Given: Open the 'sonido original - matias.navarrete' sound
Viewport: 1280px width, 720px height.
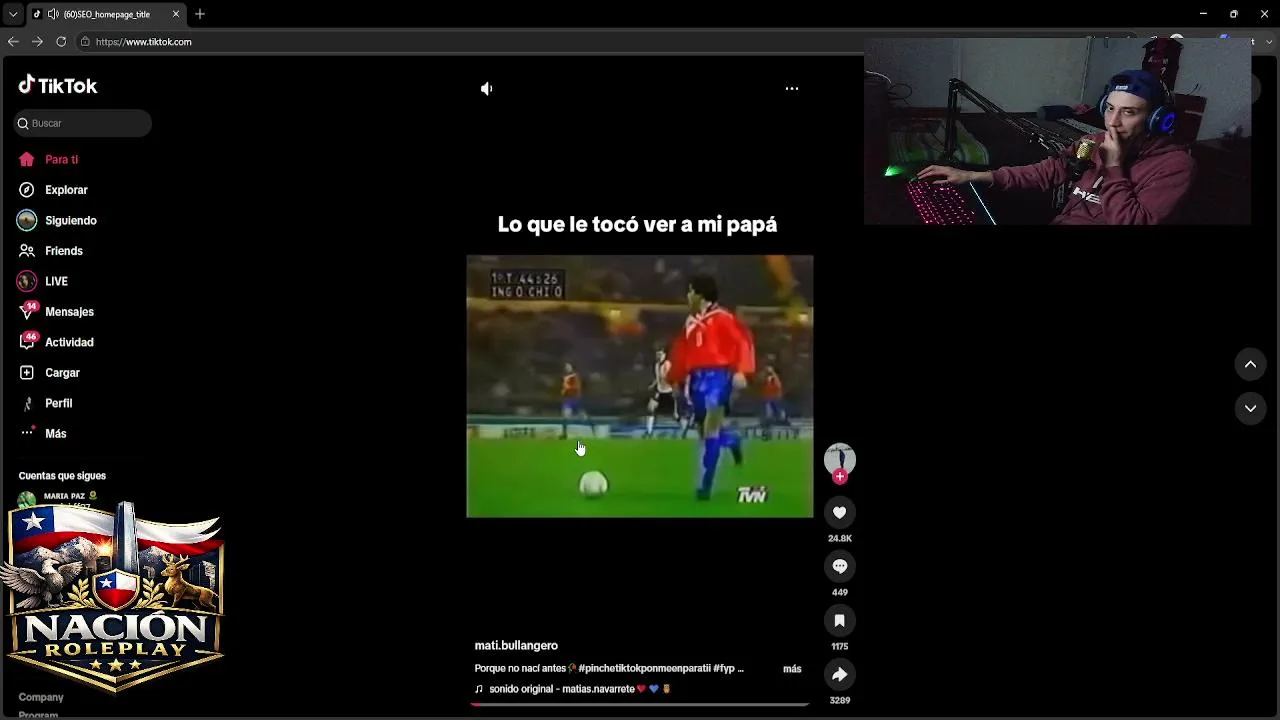Looking at the screenshot, I should (572, 689).
